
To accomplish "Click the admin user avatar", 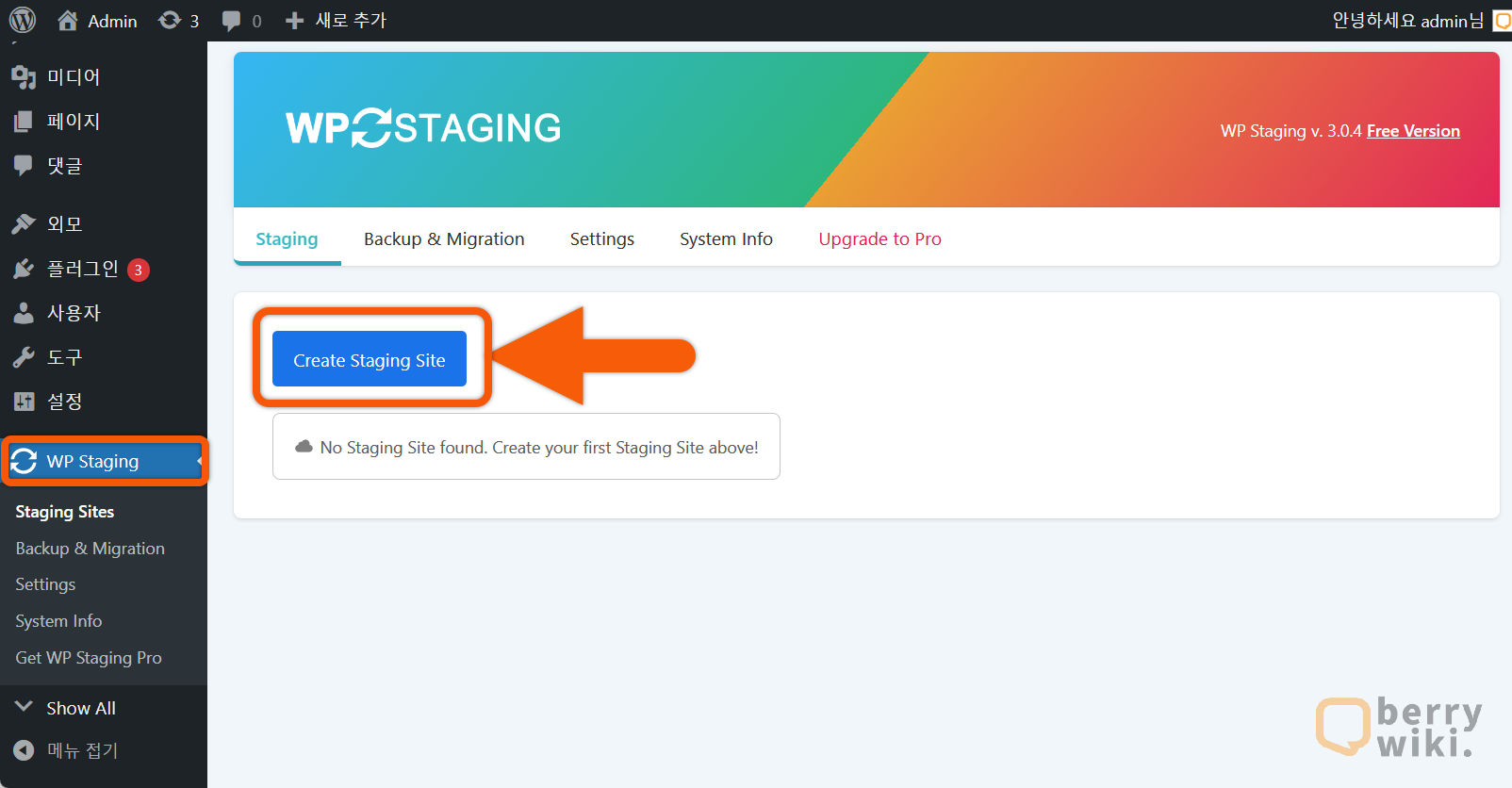I will 1504,20.
